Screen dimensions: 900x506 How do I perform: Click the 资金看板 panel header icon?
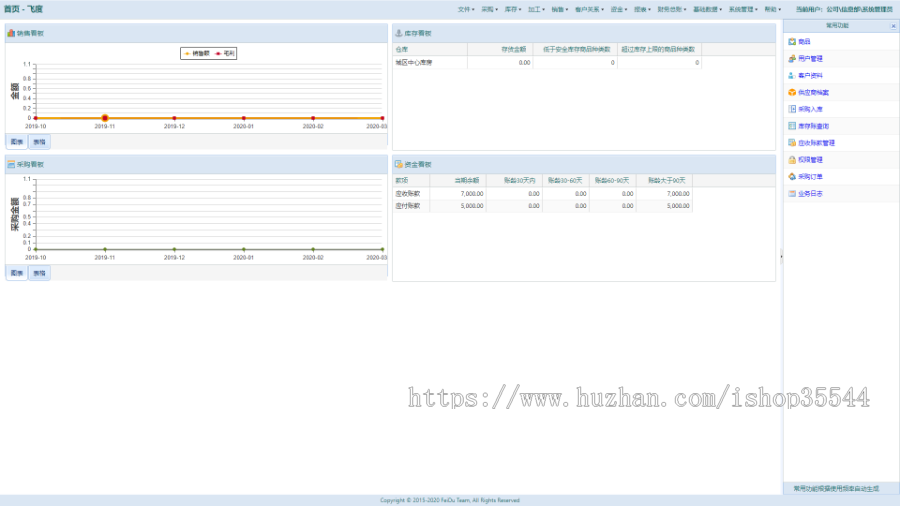tap(398, 165)
